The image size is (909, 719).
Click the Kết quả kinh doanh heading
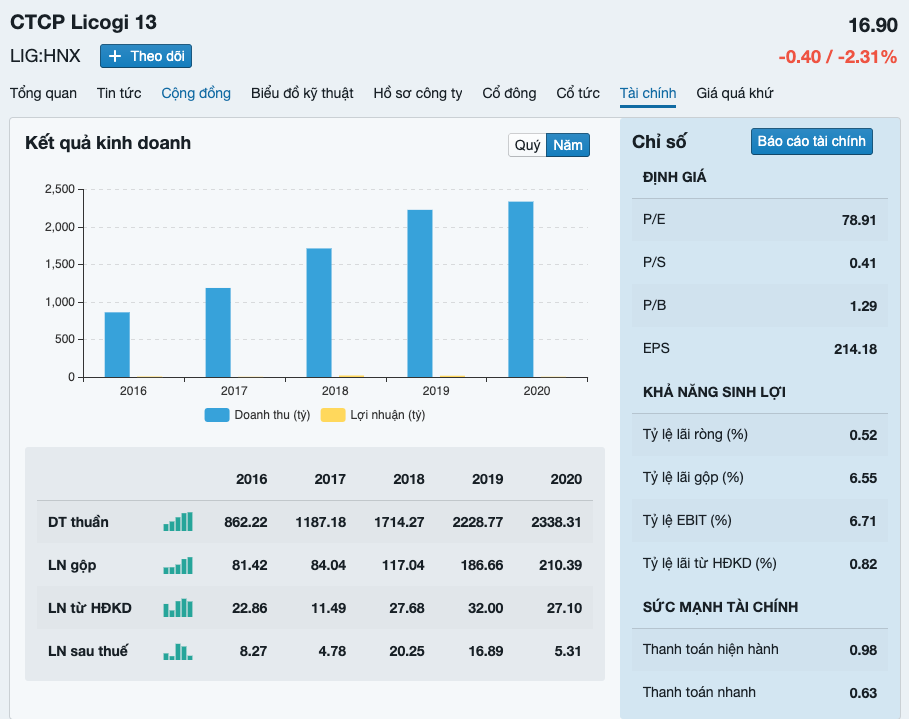(108, 143)
